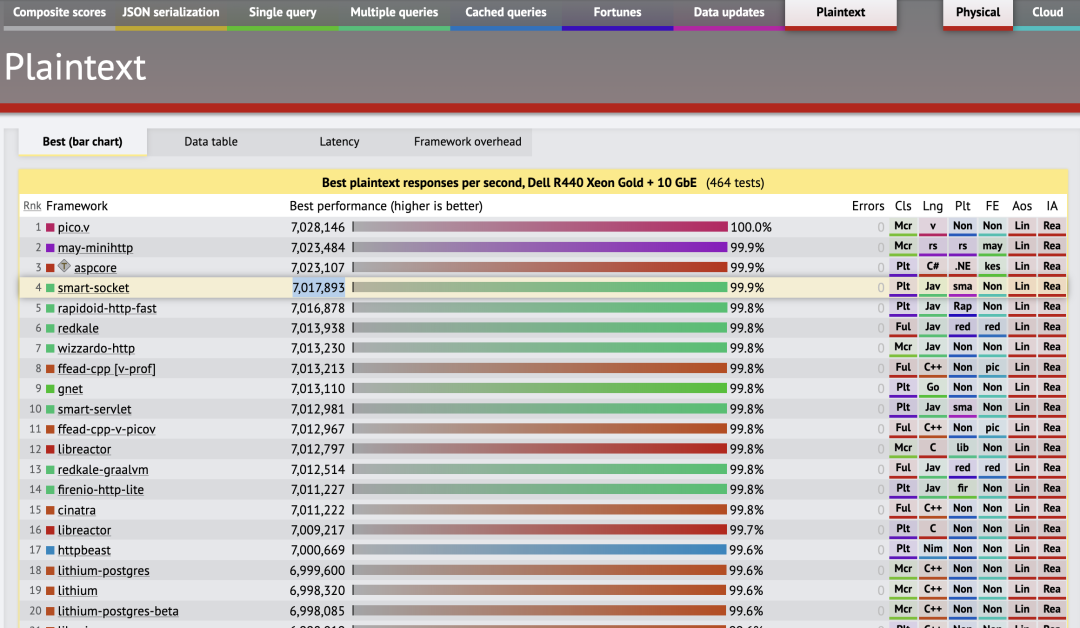Click the Aos column header
1080x628 pixels.
[x=1022, y=206]
